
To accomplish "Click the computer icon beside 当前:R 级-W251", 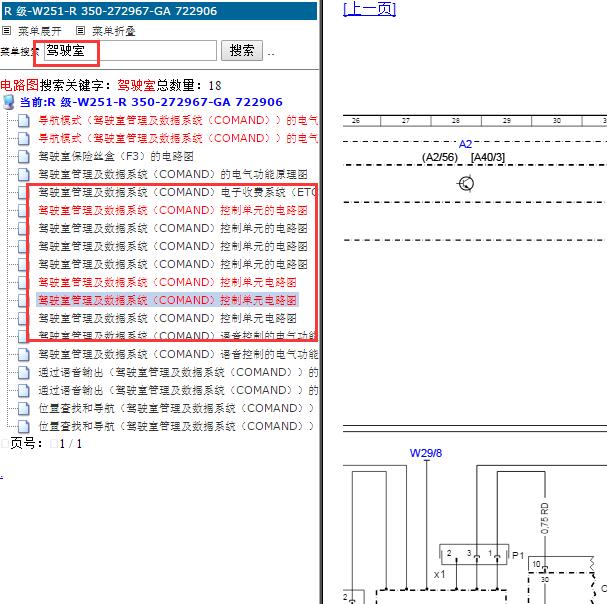I will [x=9, y=102].
